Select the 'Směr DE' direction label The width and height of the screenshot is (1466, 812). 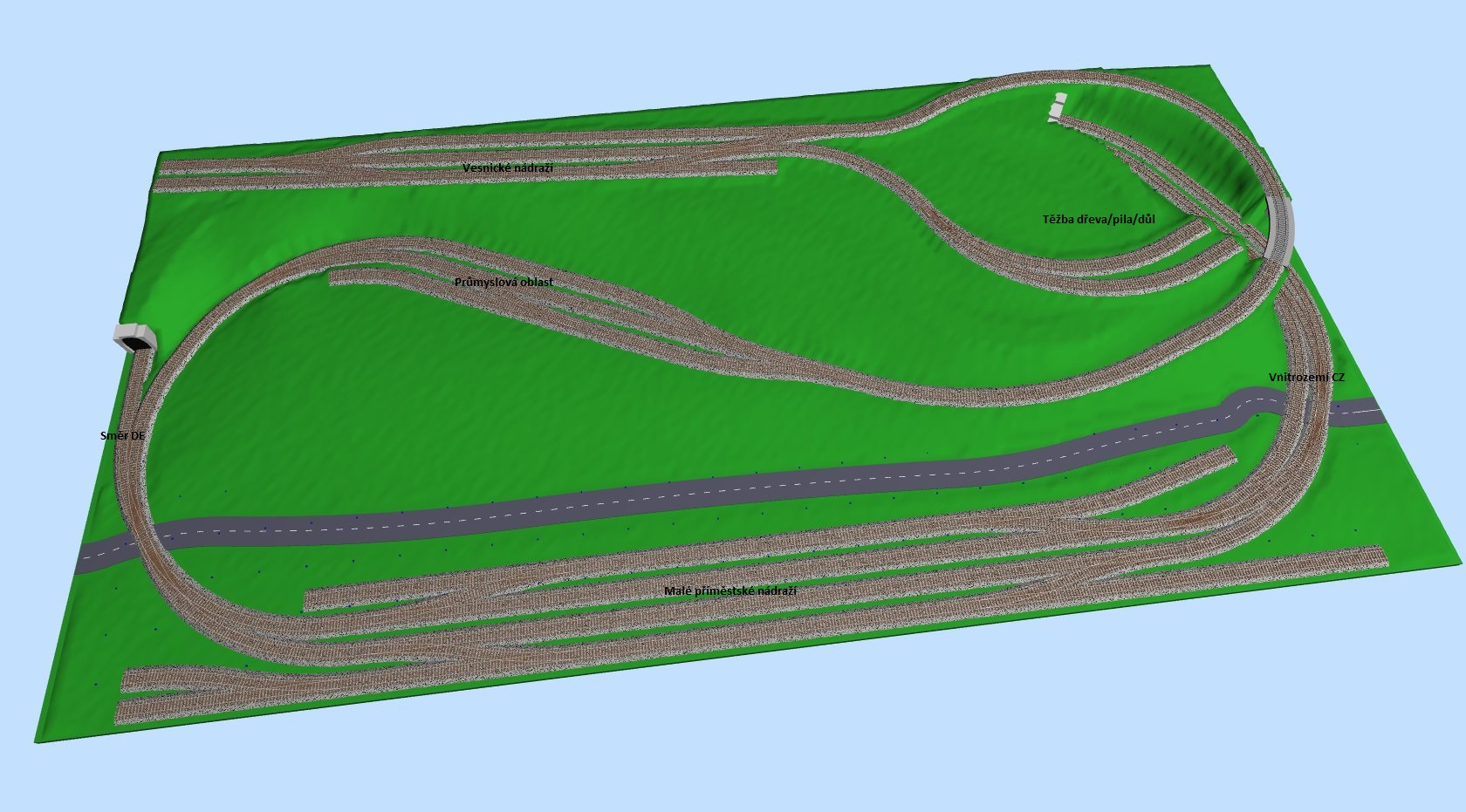pos(122,433)
